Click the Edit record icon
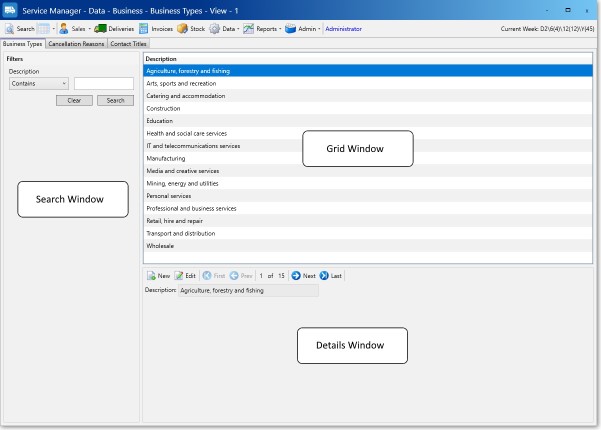601x430 pixels. coord(179,276)
